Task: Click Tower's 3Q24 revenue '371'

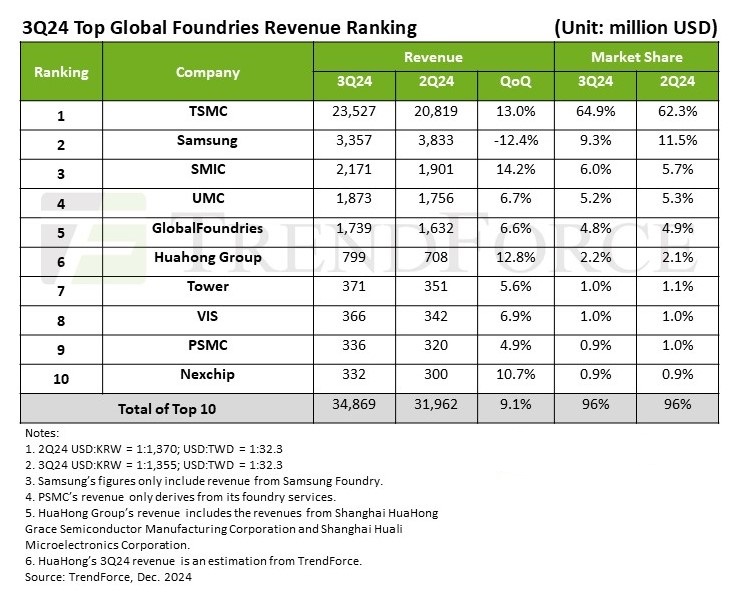Action: point(354,286)
